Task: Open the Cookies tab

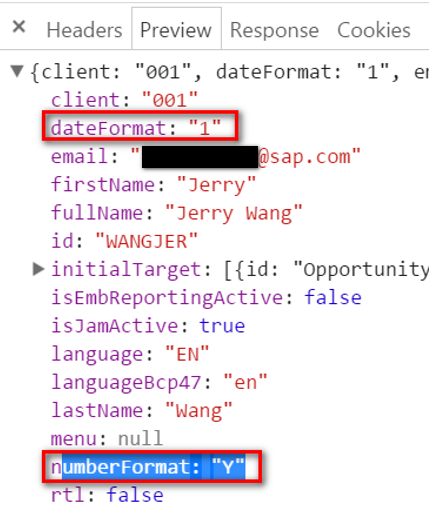Action: coord(374,30)
